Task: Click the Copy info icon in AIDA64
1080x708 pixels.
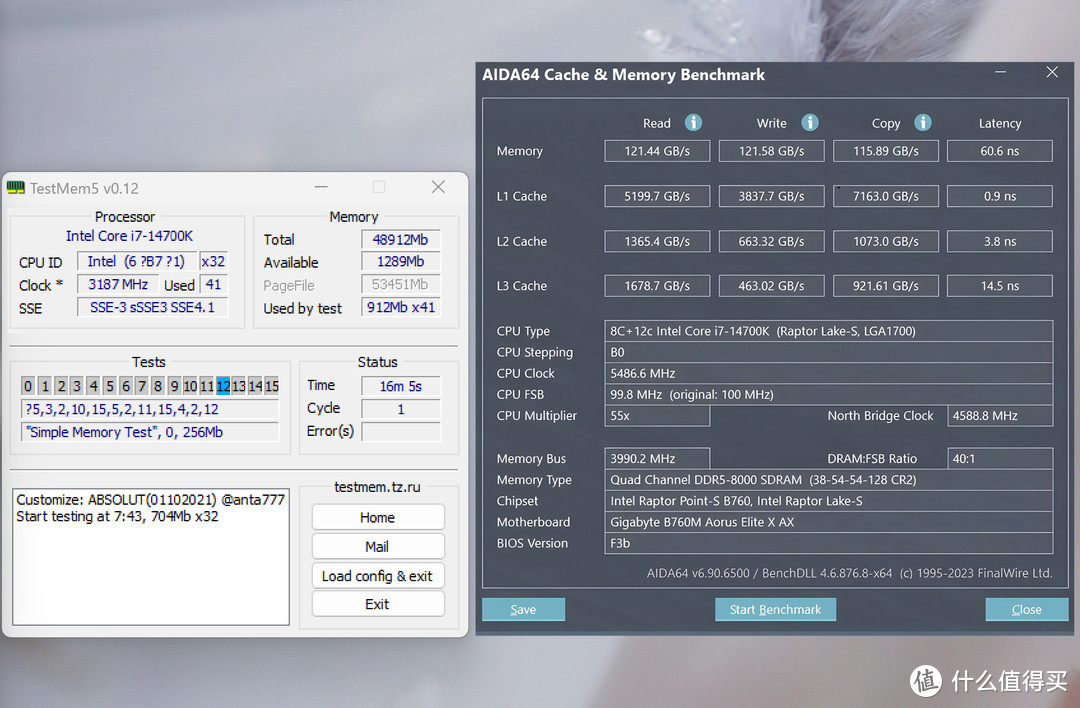Action: pos(922,123)
